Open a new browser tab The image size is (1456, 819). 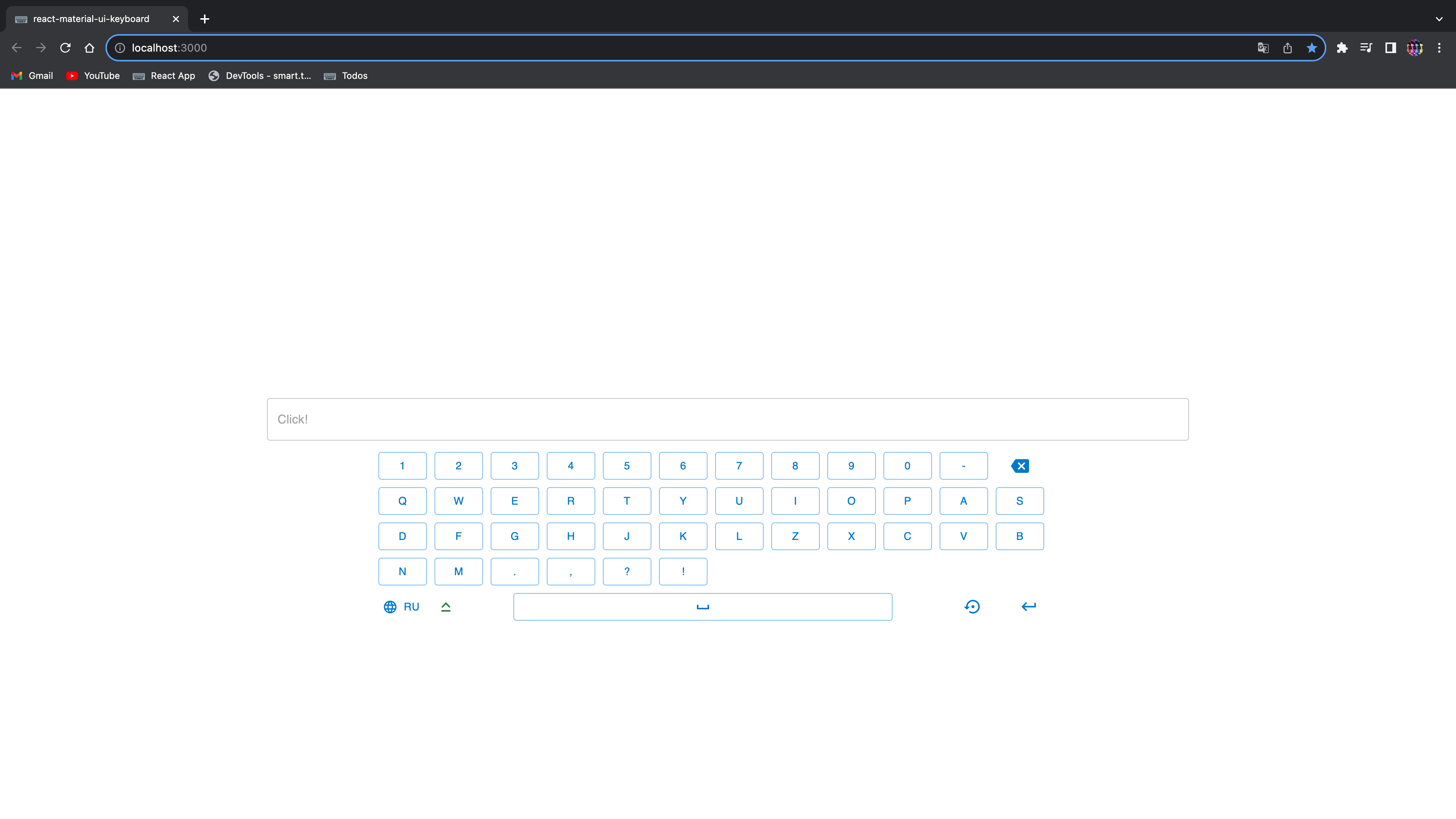click(205, 19)
